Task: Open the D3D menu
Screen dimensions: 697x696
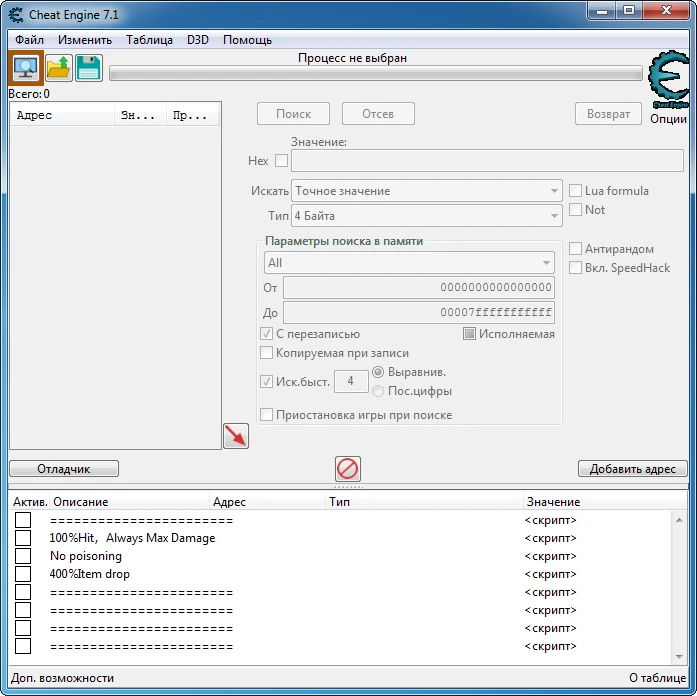Action: pyautogui.click(x=198, y=40)
